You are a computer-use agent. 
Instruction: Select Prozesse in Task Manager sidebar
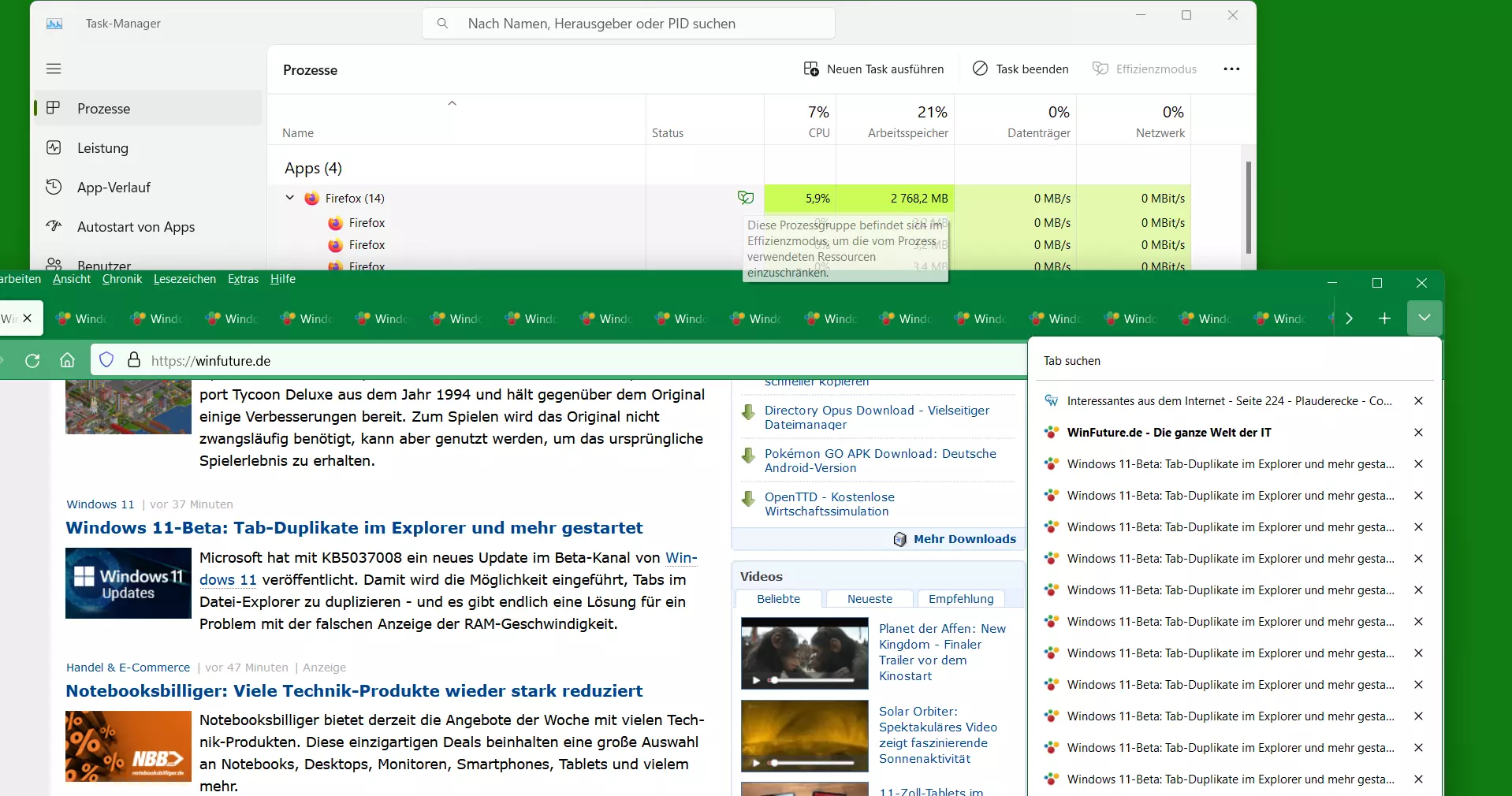[148, 108]
